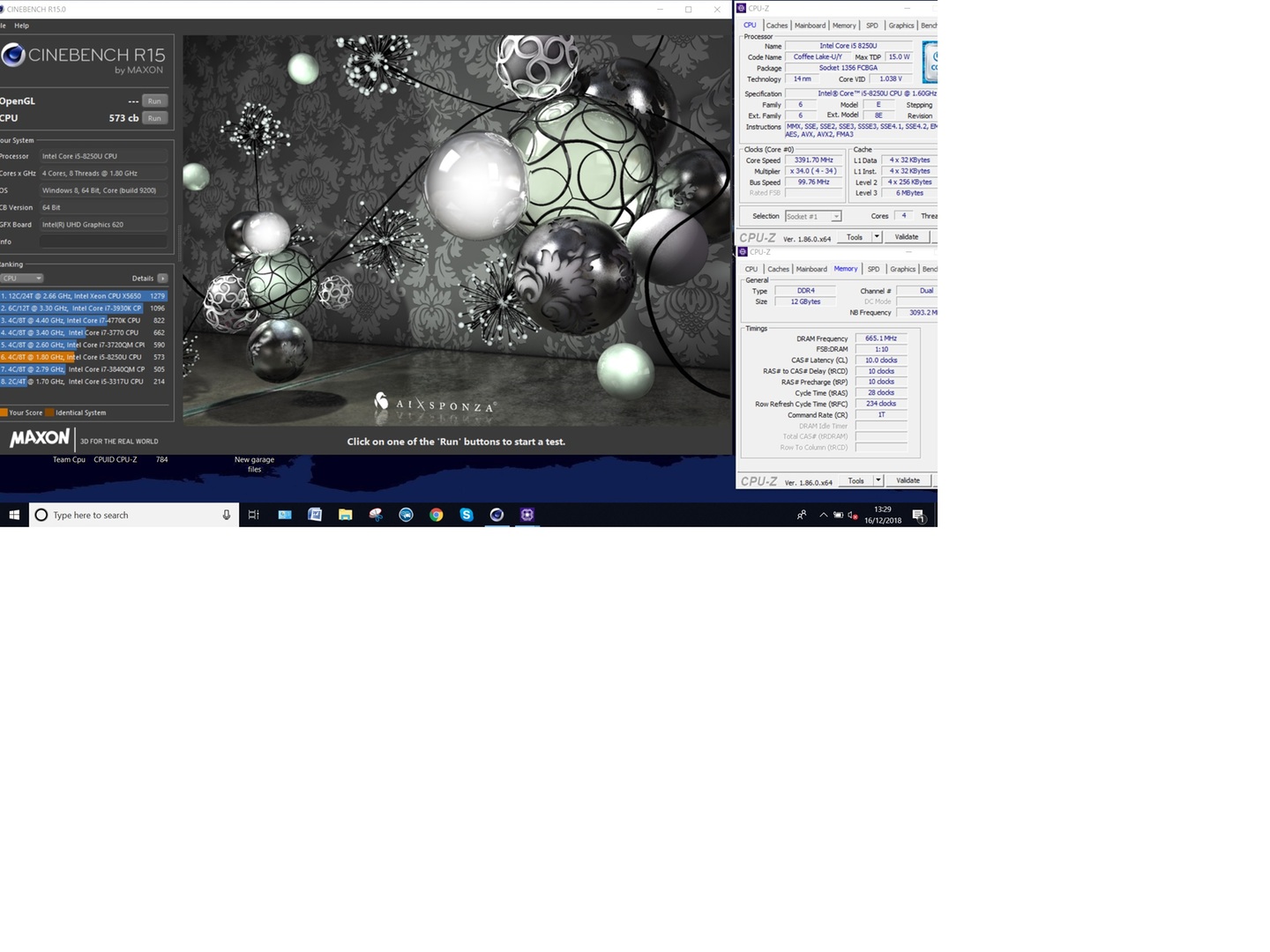The height and width of the screenshot is (952, 1270).
Task: Open the Help menu in Cinebench
Action: (22, 26)
